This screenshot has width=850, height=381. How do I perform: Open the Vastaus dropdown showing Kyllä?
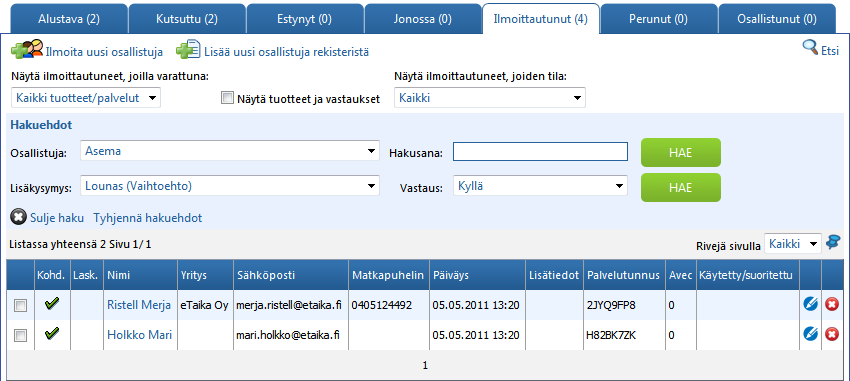(x=540, y=186)
